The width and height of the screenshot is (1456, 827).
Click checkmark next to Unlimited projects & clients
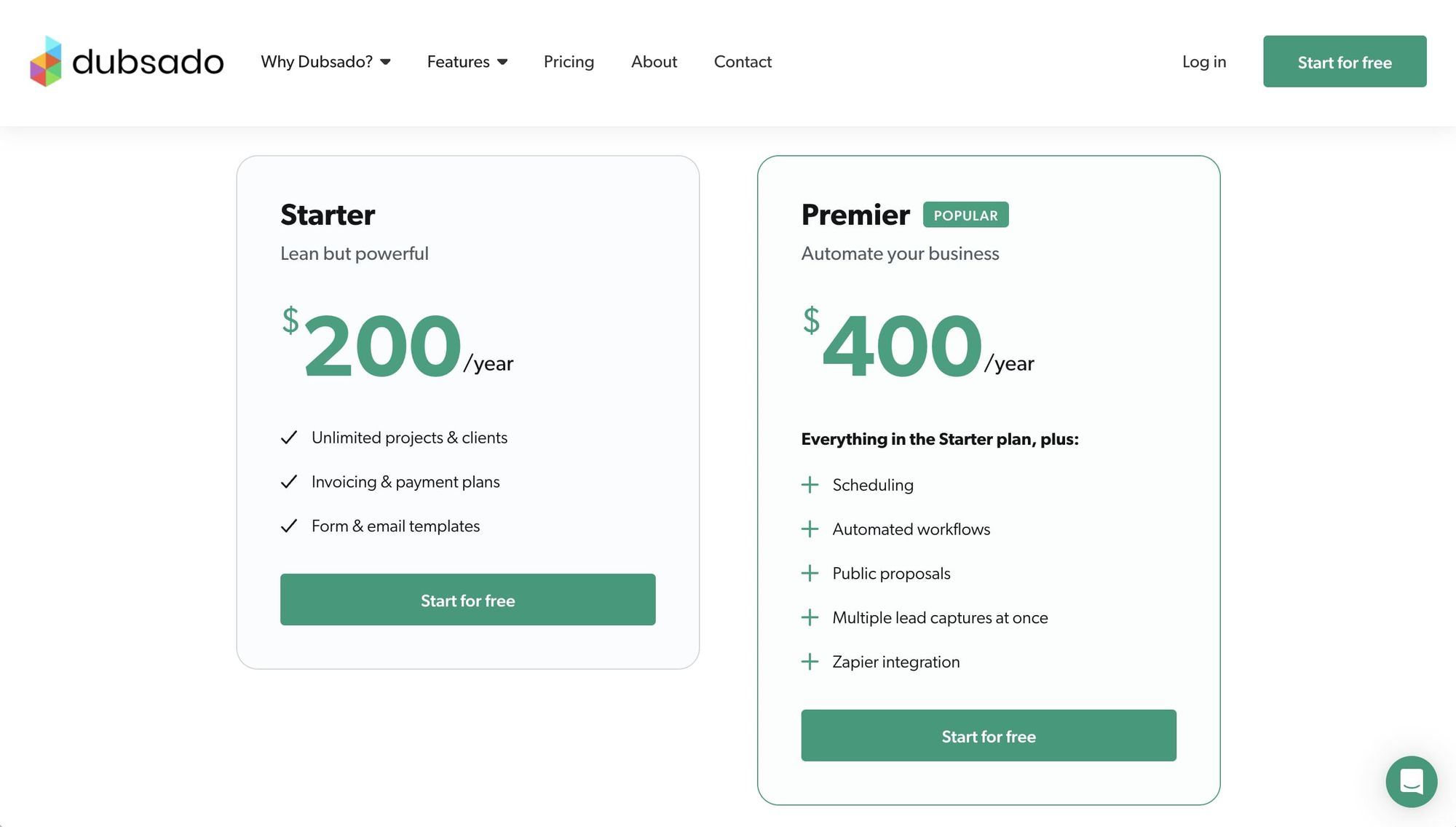pyautogui.click(x=289, y=438)
